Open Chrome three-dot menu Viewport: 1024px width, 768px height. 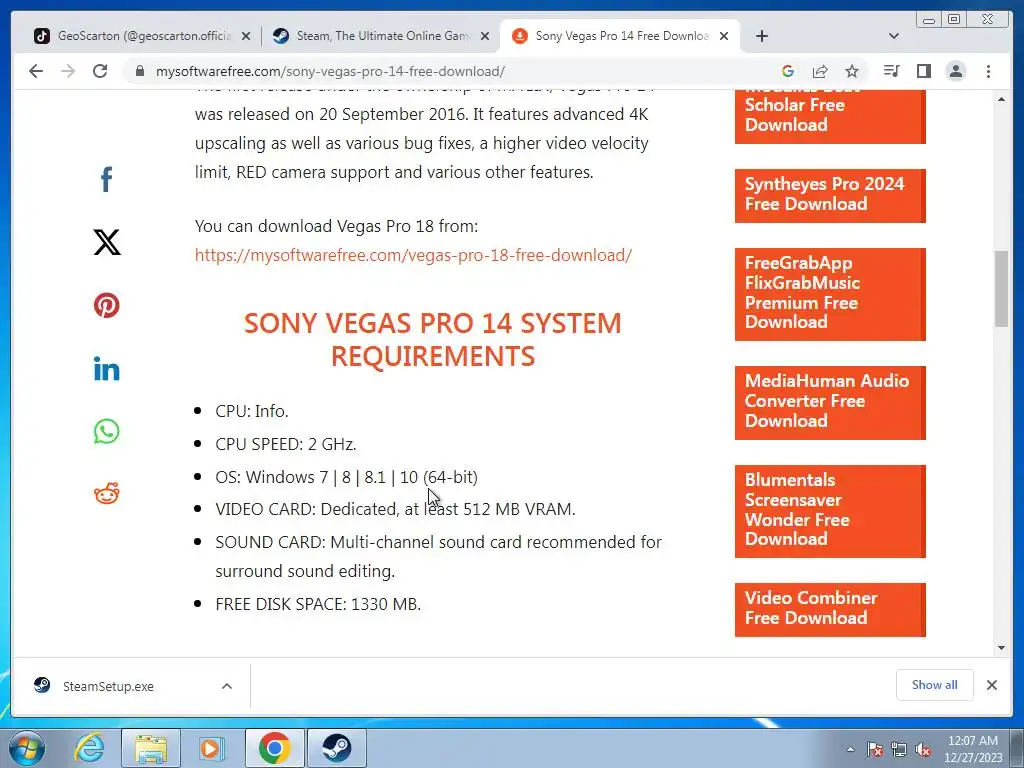[x=988, y=71]
